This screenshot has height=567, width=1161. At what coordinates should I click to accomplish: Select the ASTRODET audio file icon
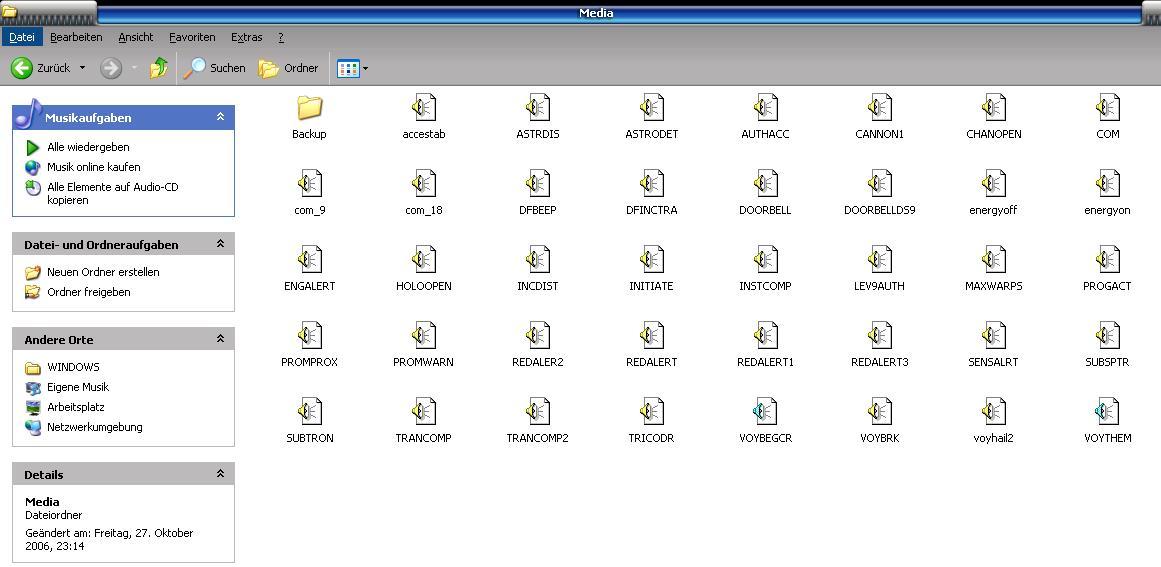click(x=652, y=108)
